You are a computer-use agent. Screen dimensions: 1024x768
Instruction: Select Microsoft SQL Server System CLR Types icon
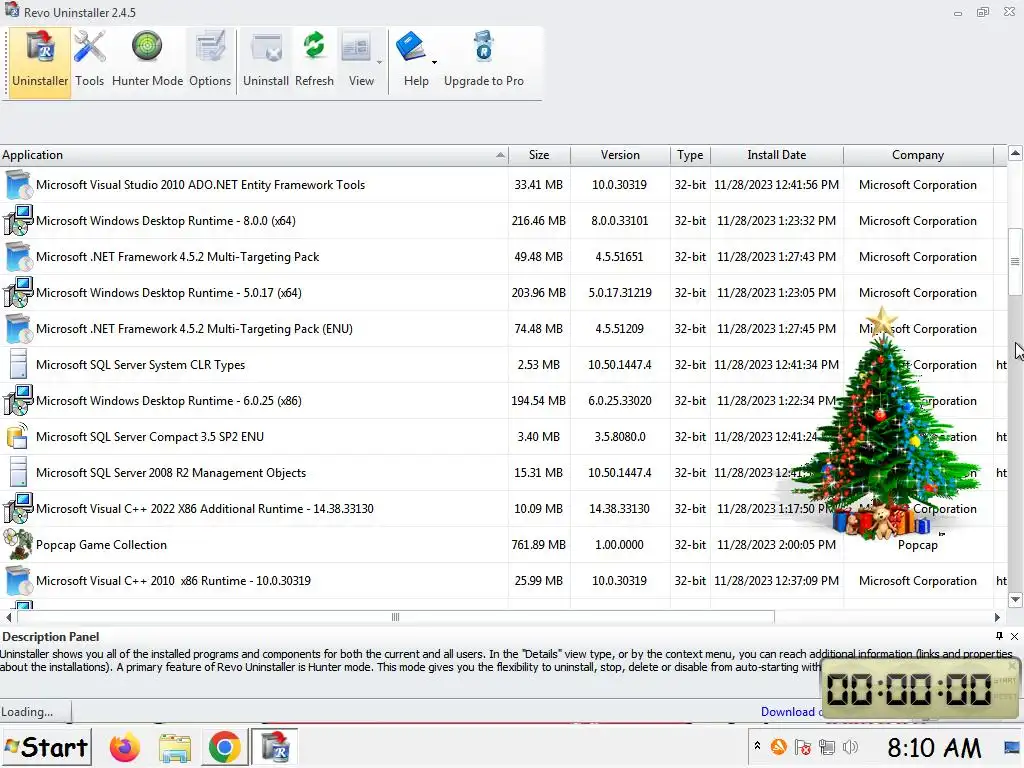click(x=18, y=364)
